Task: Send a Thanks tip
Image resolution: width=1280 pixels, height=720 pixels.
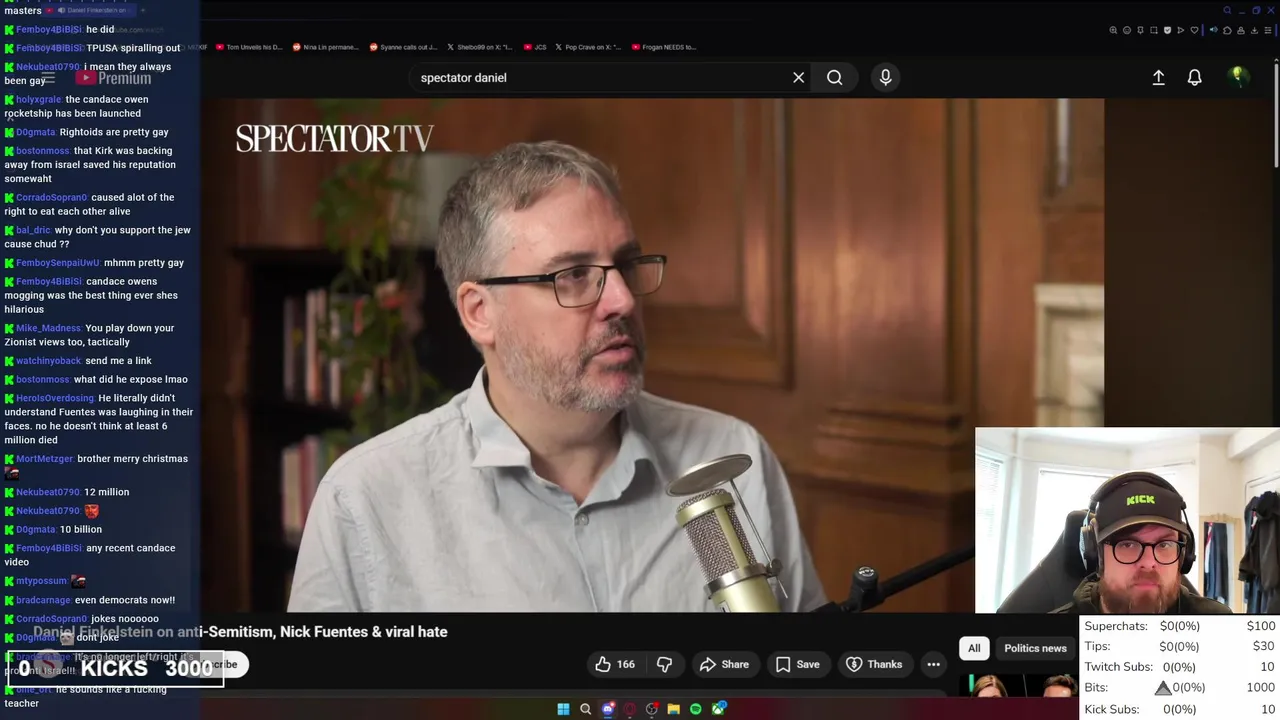Action: tap(874, 664)
